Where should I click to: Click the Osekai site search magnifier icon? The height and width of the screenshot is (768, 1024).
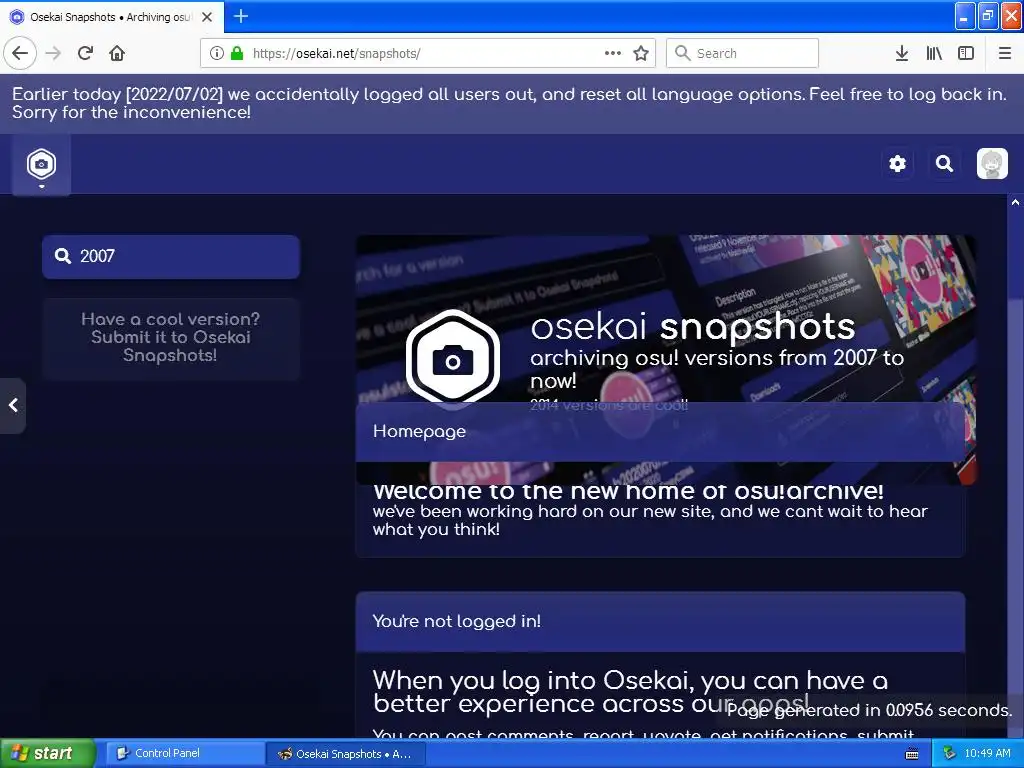point(944,163)
